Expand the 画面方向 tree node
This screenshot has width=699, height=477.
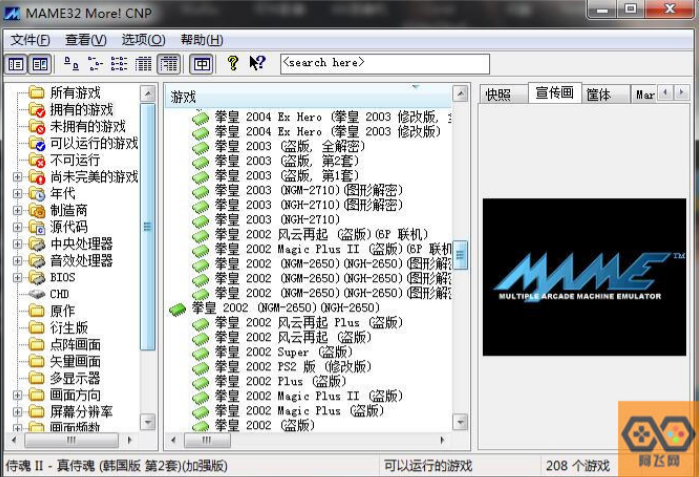(x=17, y=395)
